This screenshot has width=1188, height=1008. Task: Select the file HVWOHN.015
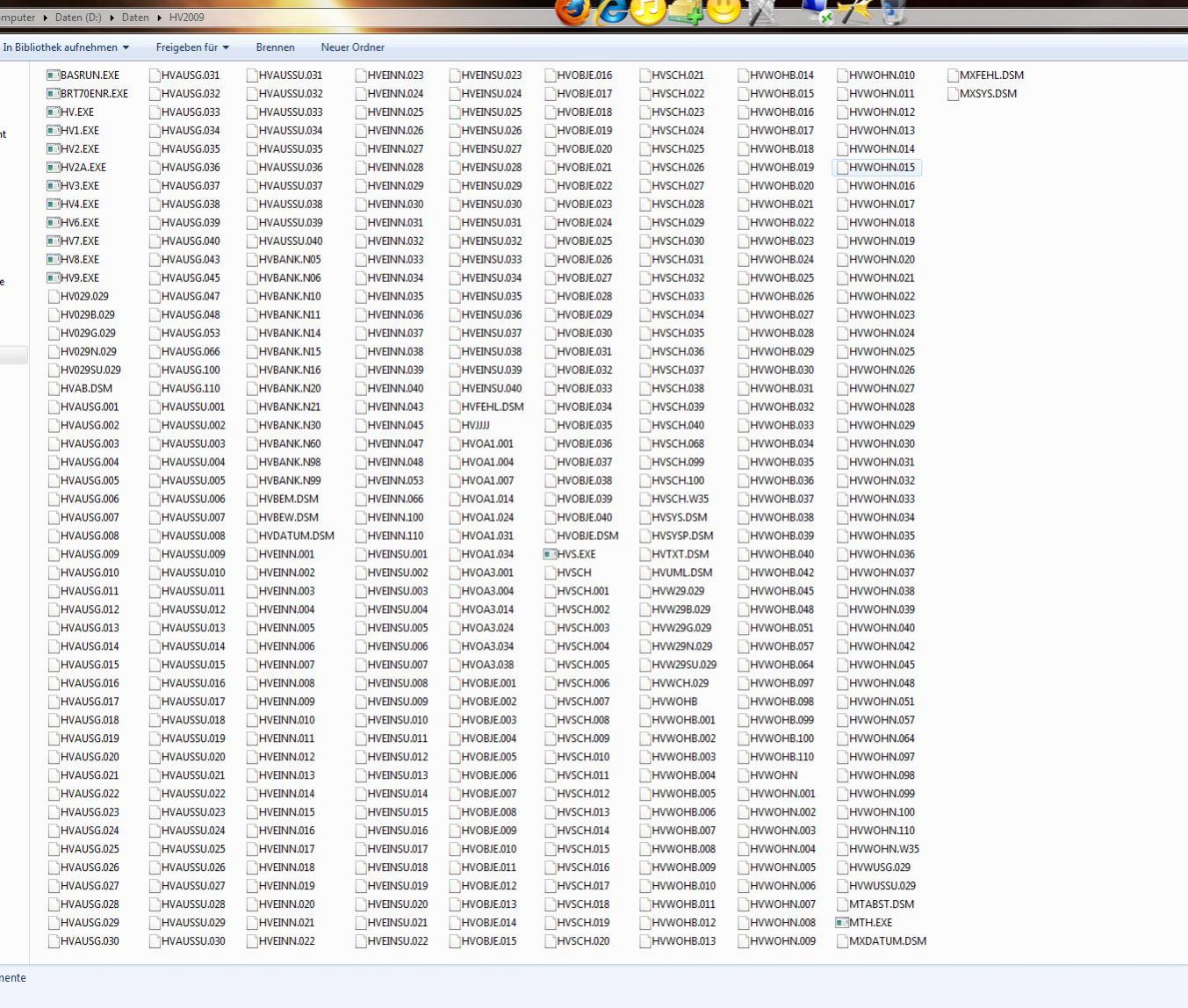tap(876, 168)
